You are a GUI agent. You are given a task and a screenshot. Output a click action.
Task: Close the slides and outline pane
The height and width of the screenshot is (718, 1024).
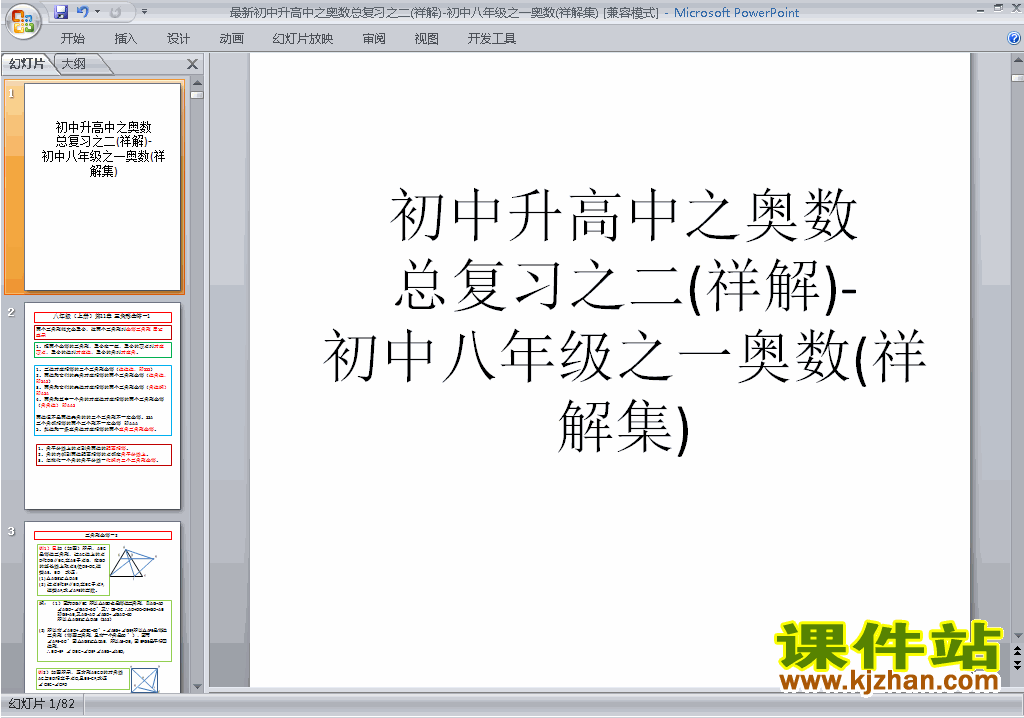click(192, 64)
